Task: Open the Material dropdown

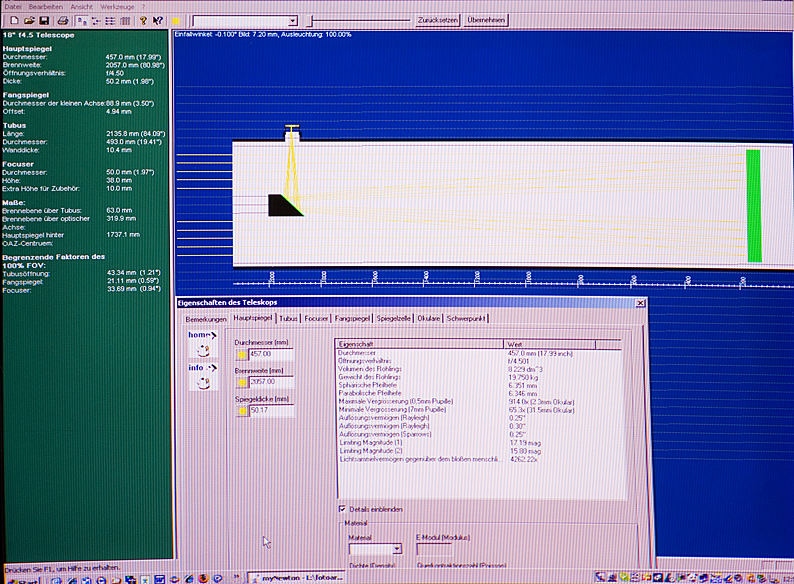Action: click(396, 548)
